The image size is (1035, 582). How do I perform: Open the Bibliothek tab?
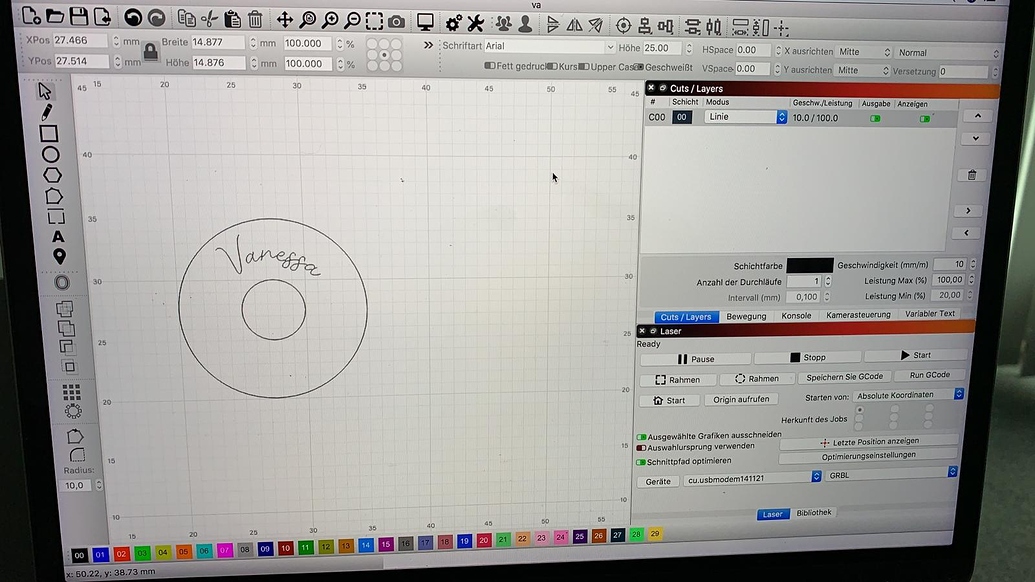(x=814, y=512)
